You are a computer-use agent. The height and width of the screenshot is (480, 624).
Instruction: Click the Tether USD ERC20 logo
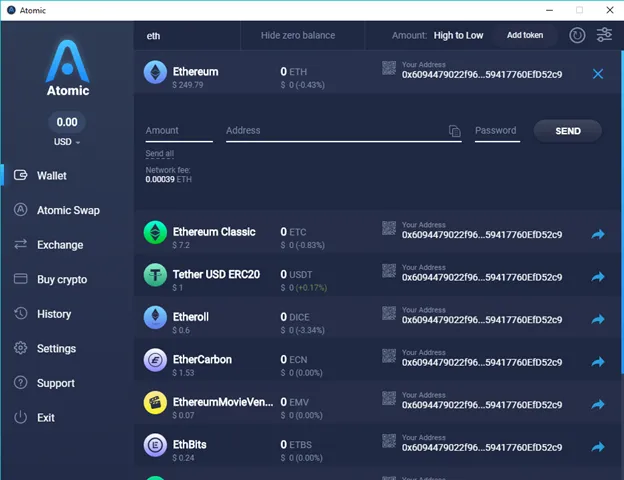pyautogui.click(x=155, y=275)
